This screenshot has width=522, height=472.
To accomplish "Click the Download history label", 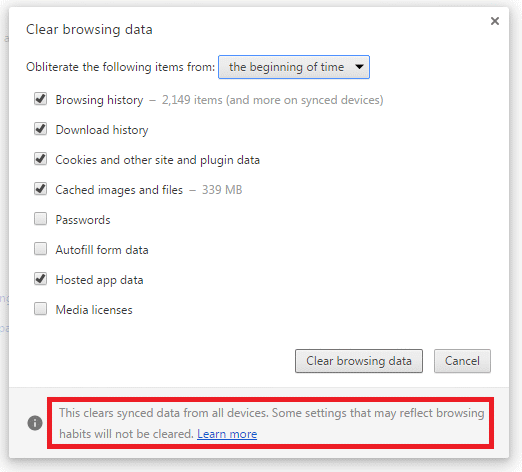I will [102, 130].
